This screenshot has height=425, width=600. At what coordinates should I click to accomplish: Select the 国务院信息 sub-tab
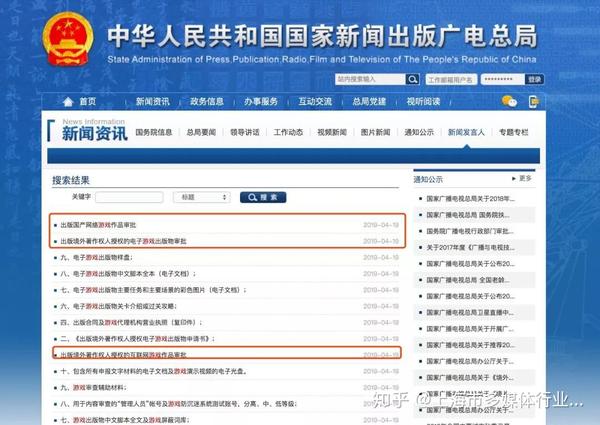pyautogui.click(x=153, y=132)
